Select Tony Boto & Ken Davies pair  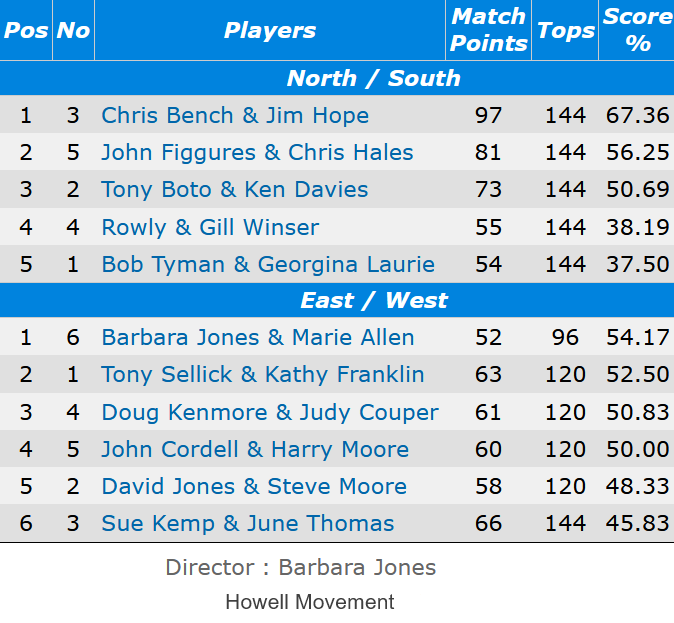click(x=235, y=189)
